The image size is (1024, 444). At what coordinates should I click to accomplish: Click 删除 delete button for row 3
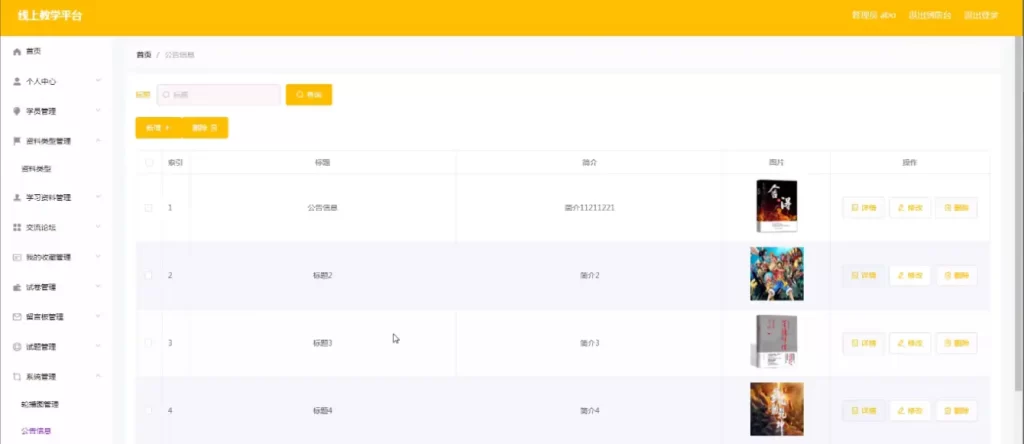click(955, 343)
